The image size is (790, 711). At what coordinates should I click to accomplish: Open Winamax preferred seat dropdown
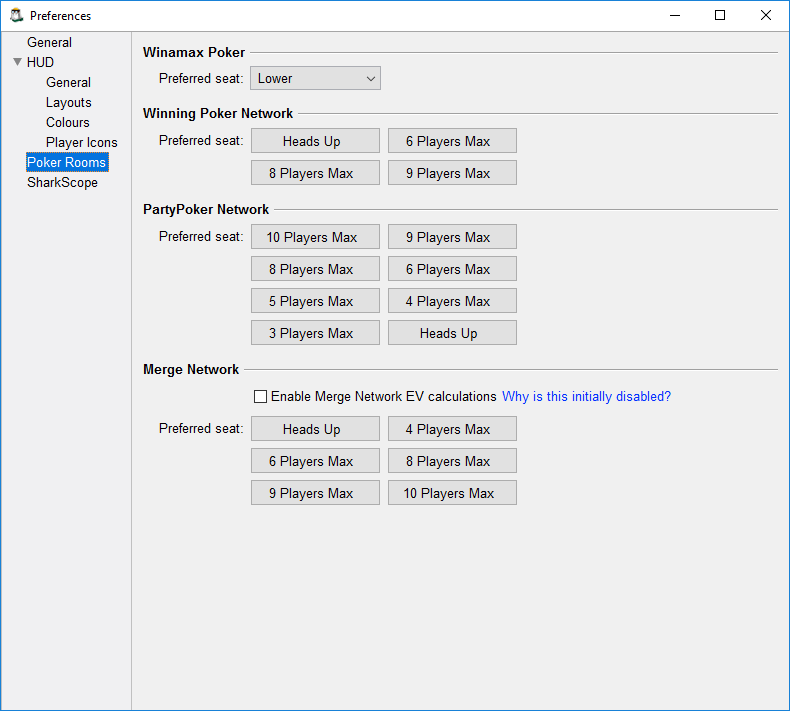pyautogui.click(x=315, y=79)
